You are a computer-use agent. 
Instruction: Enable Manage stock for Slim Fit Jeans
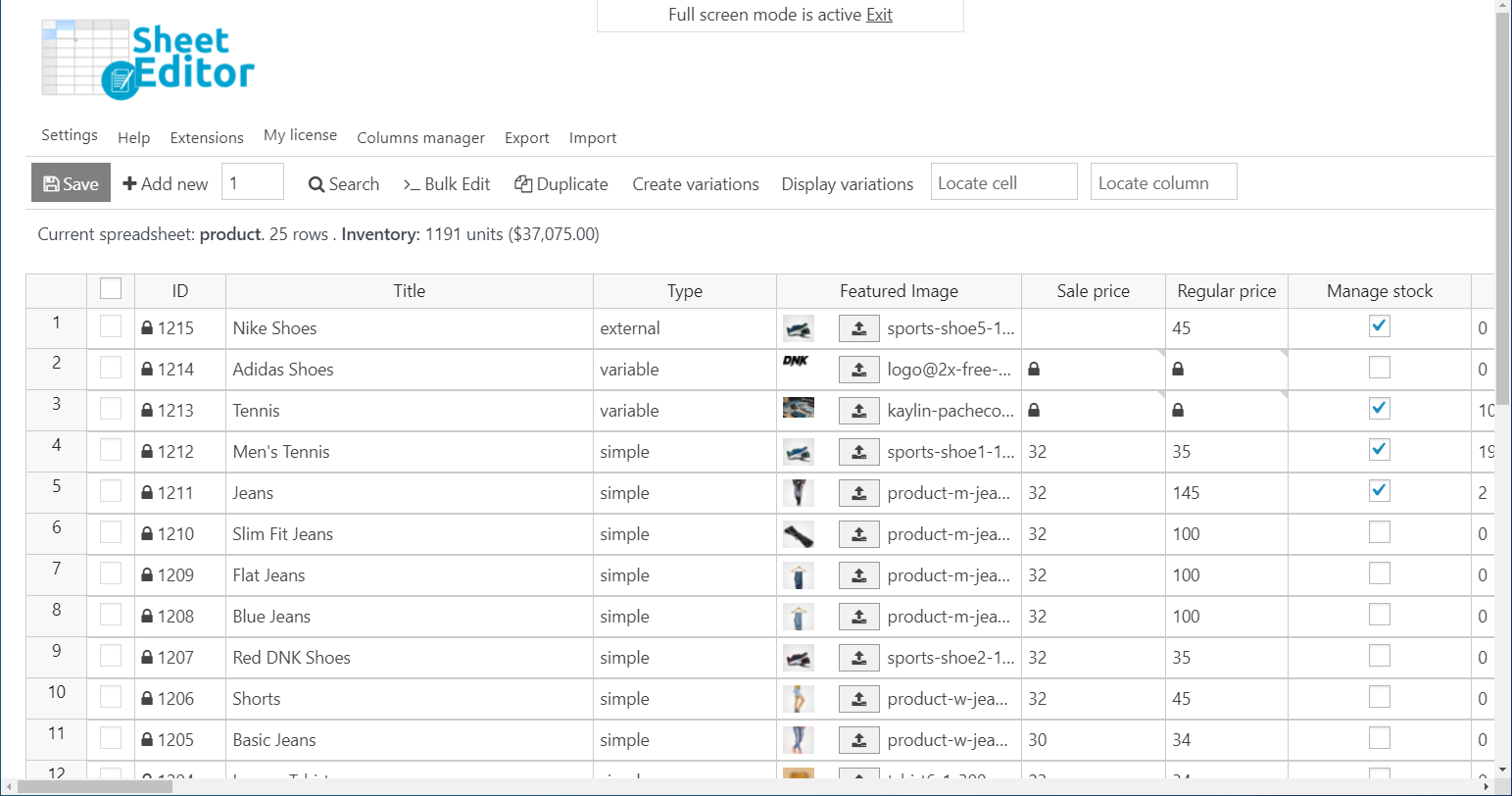coord(1379,532)
